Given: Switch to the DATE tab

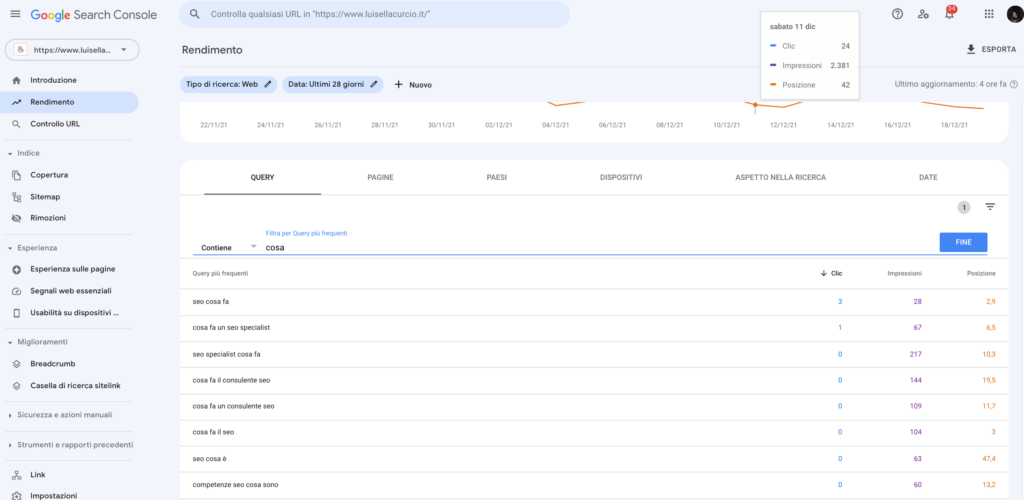Looking at the screenshot, I should (928, 178).
